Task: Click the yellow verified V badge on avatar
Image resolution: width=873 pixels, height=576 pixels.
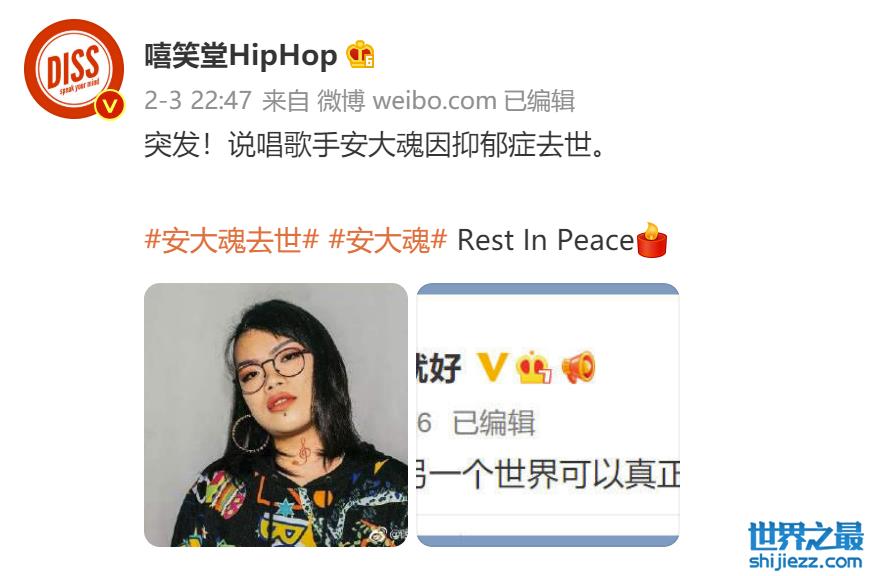Action: click(x=110, y=105)
